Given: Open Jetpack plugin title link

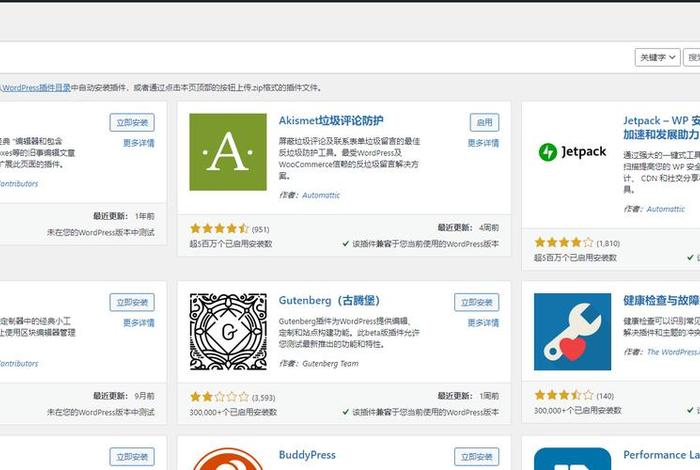Looking at the screenshot, I should click(x=662, y=127).
